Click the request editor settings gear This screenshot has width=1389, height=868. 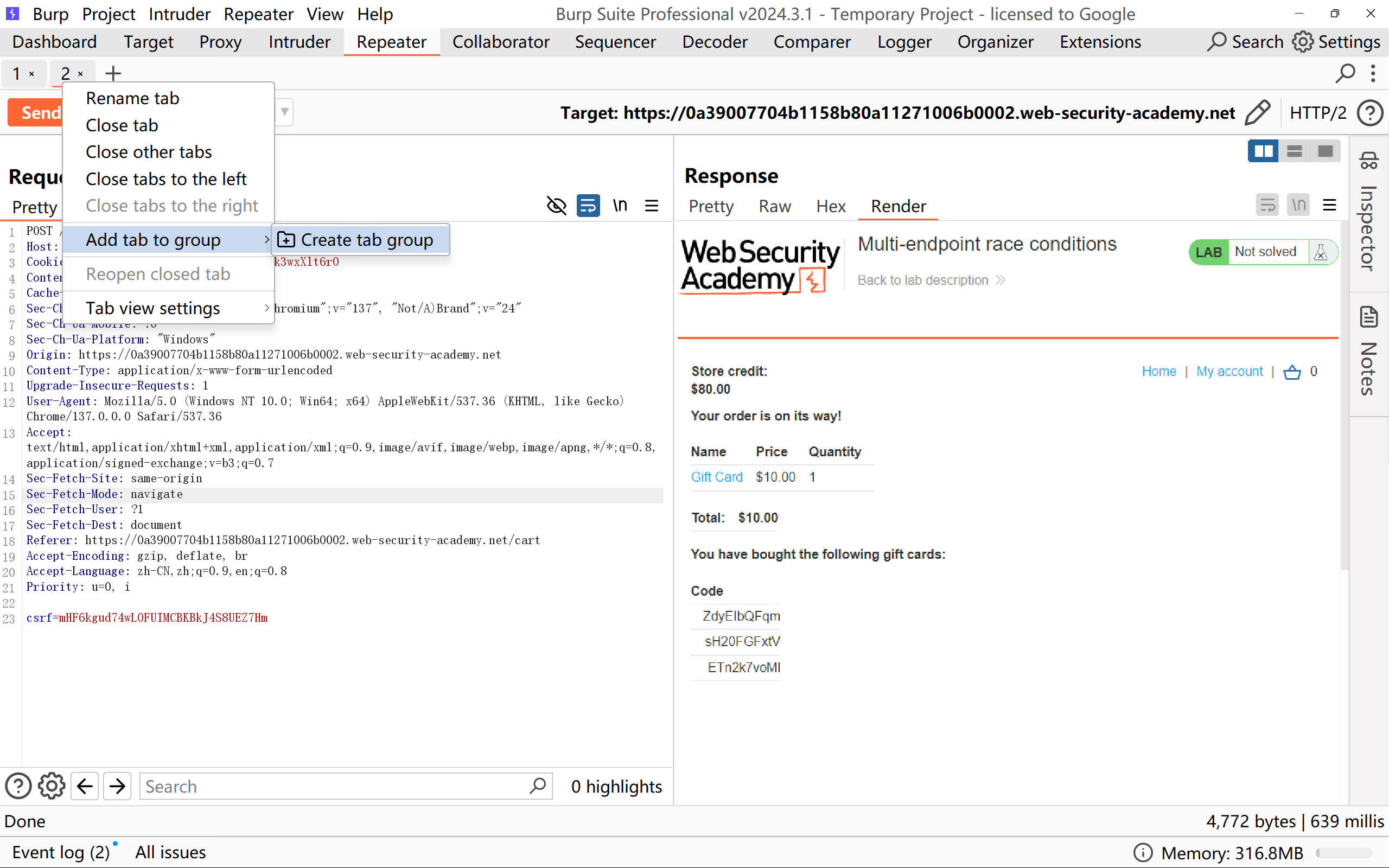51,786
